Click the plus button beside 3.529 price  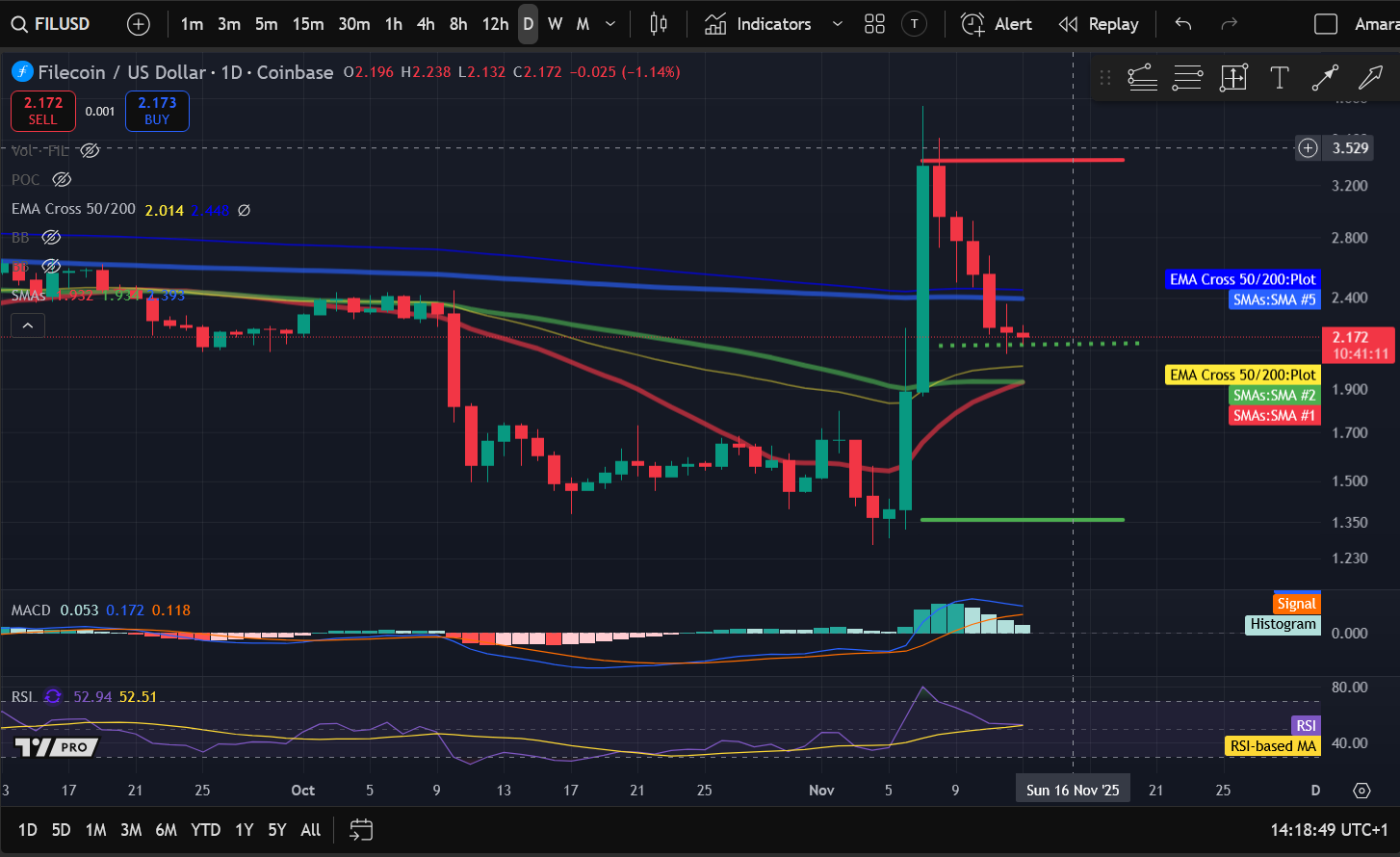pos(1308,148)
